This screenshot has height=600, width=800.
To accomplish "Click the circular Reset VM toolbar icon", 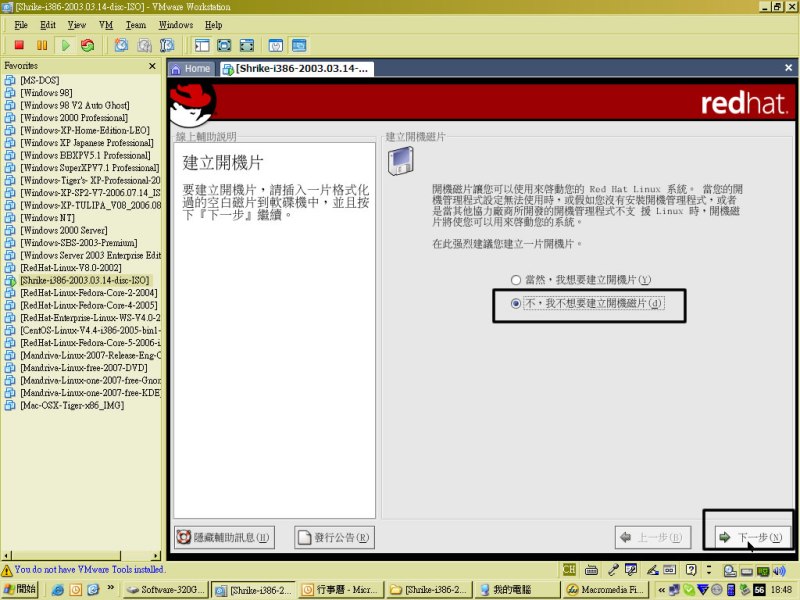I will (88, 45).
